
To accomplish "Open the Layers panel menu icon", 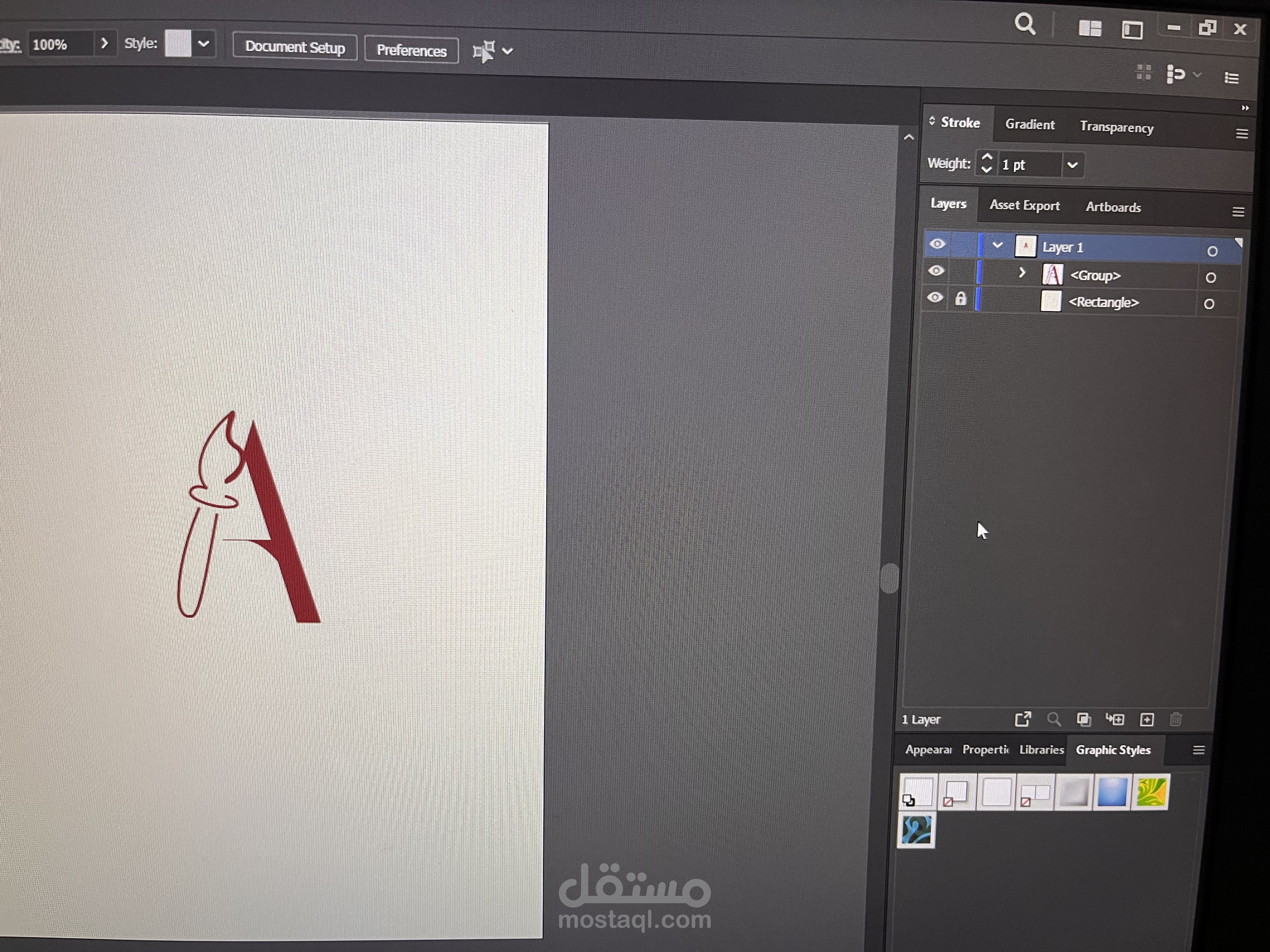I will [1238, 212].
